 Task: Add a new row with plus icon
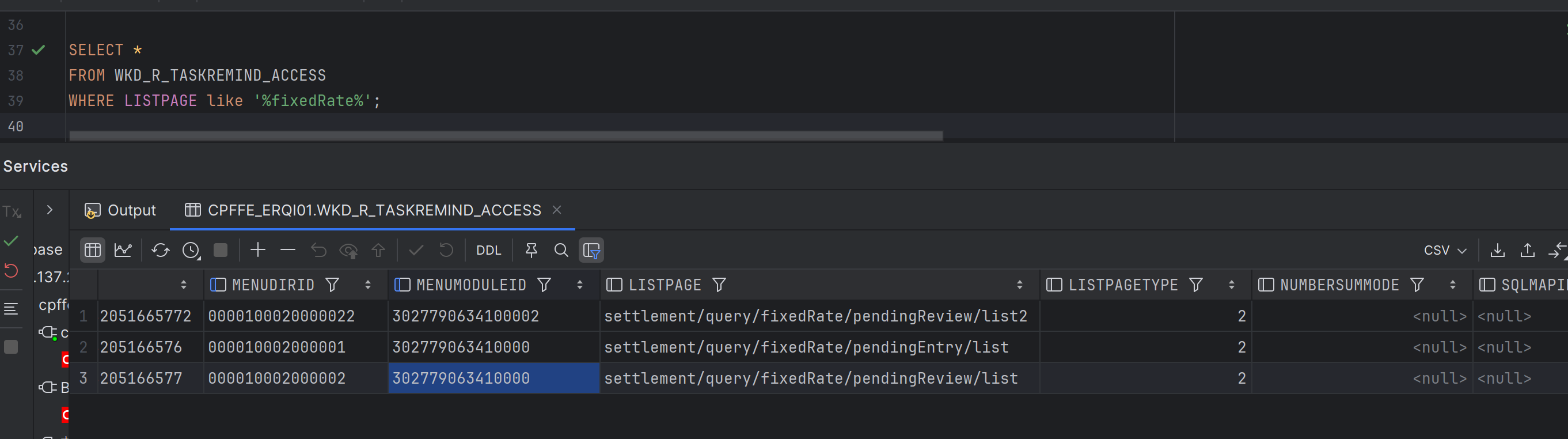pos(258,250)
